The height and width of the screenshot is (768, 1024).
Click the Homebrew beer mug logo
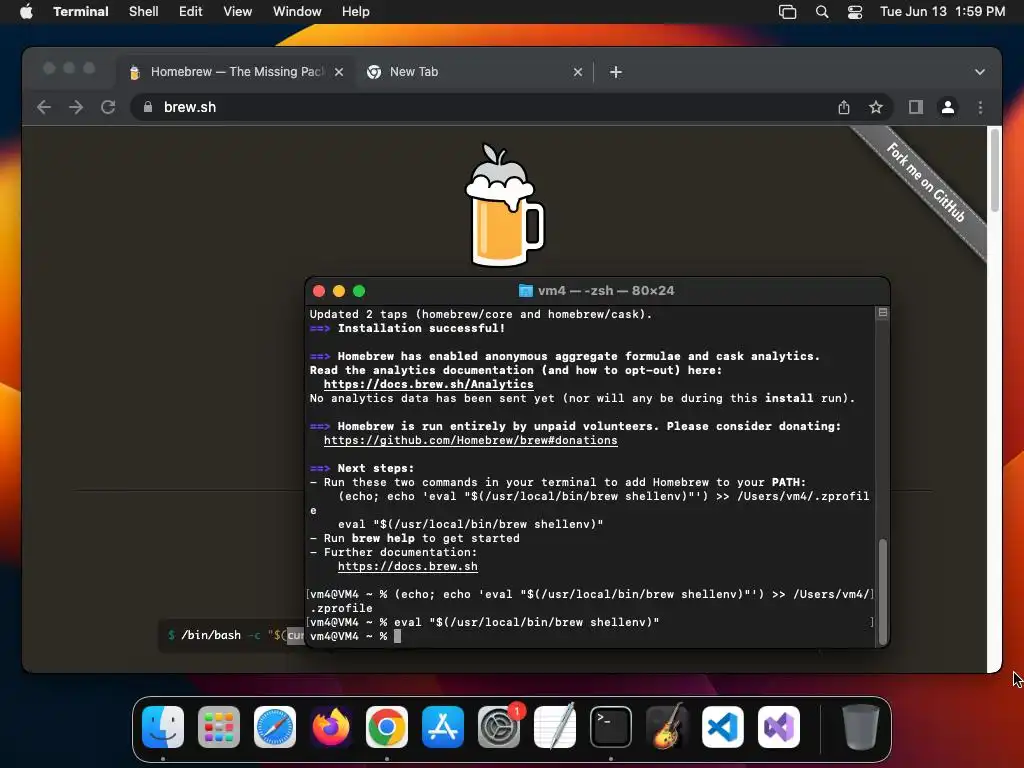(504, 205)
